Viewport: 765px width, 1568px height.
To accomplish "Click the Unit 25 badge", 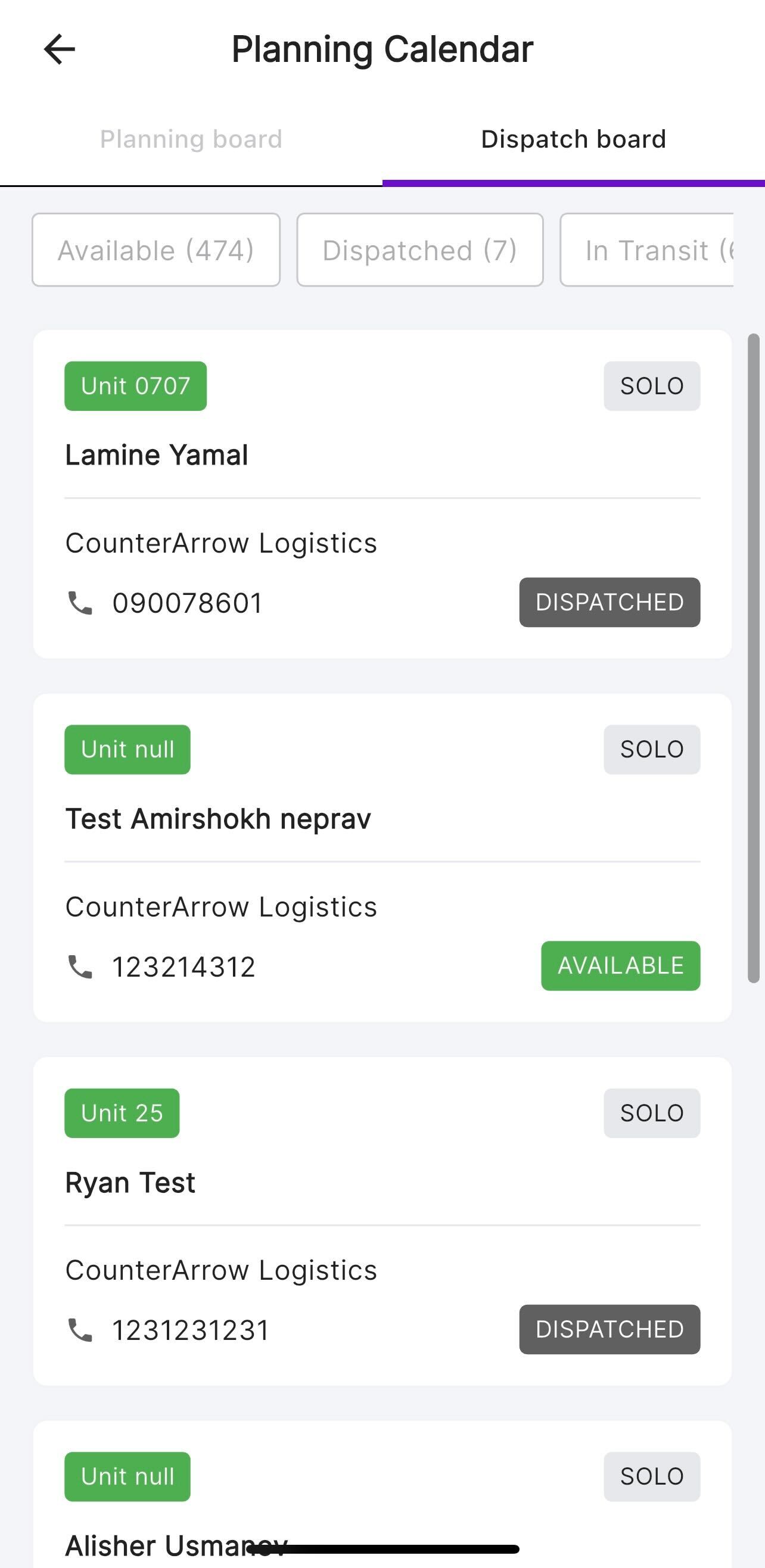I will (x=122, y=1113).
